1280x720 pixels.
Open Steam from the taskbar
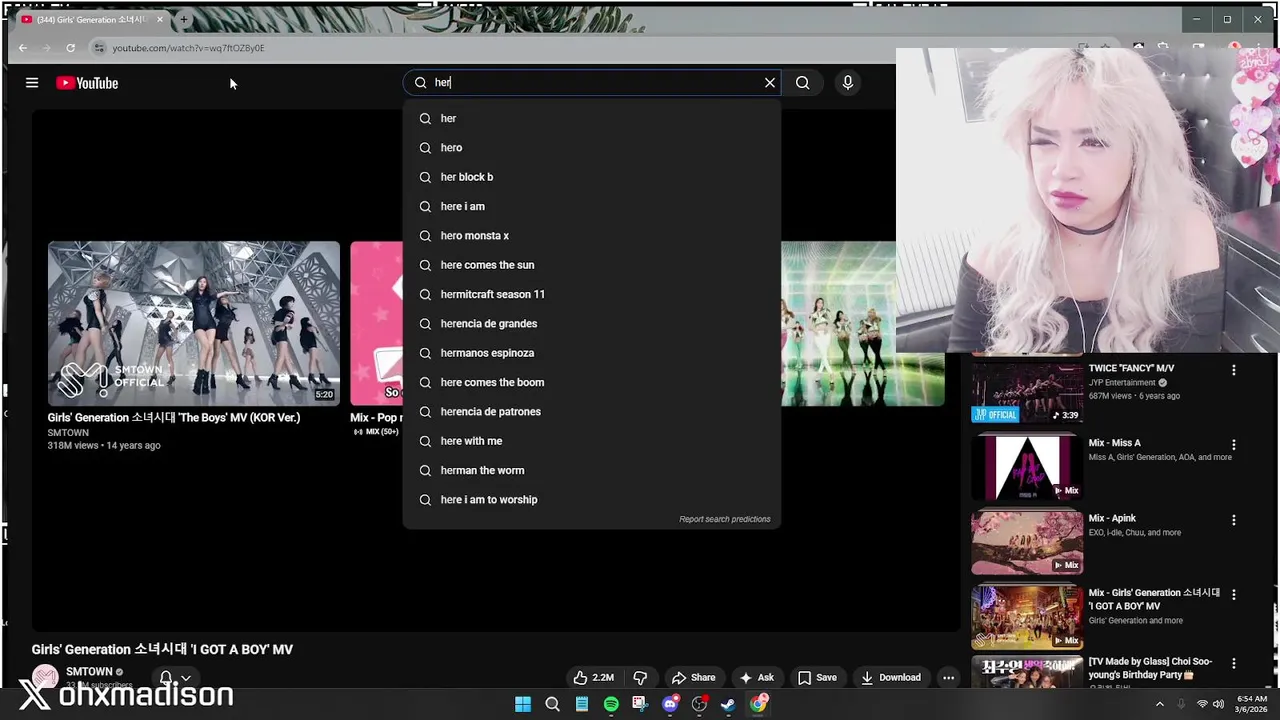point(729,704)
